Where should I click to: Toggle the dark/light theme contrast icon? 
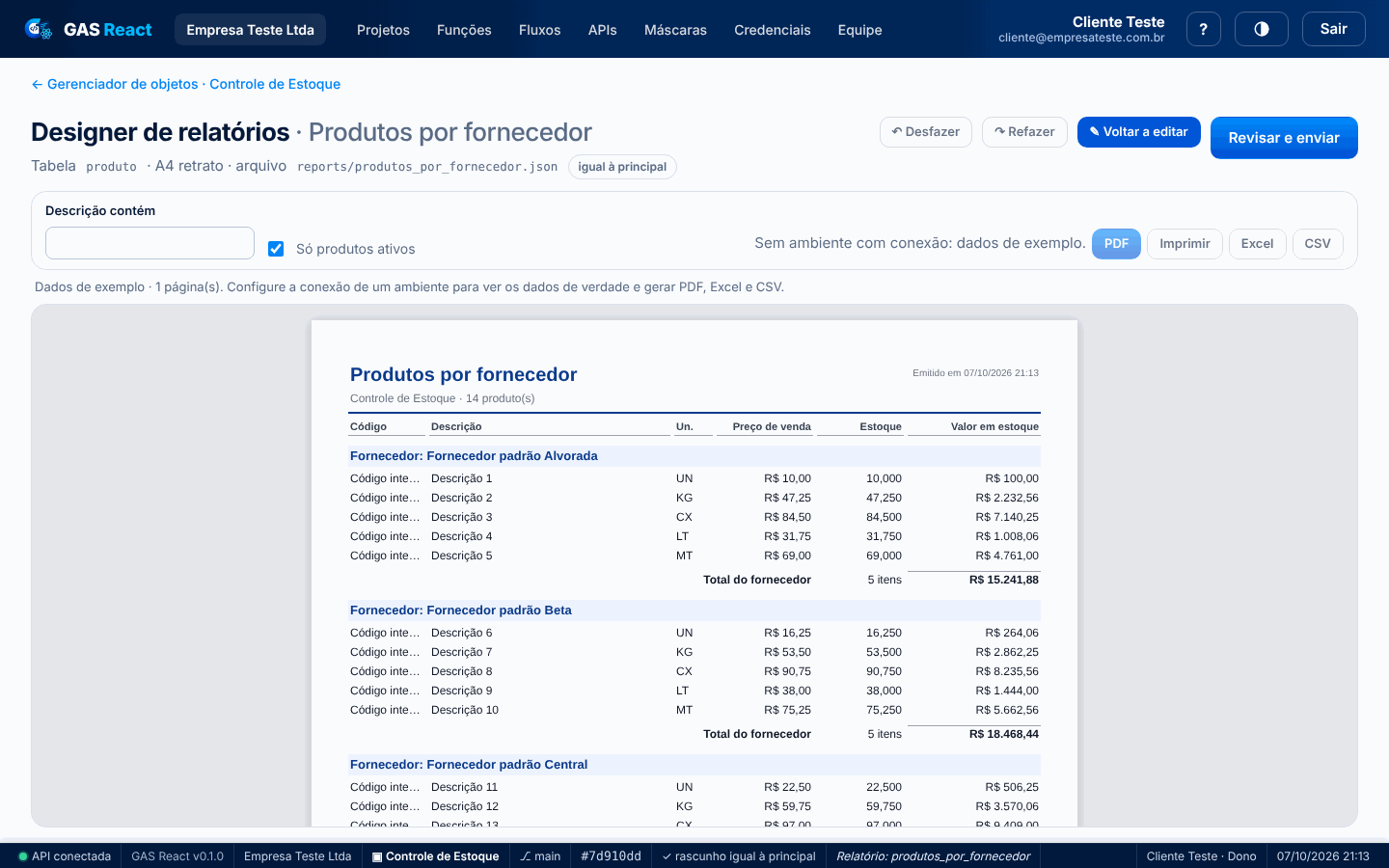point(1262,29)
